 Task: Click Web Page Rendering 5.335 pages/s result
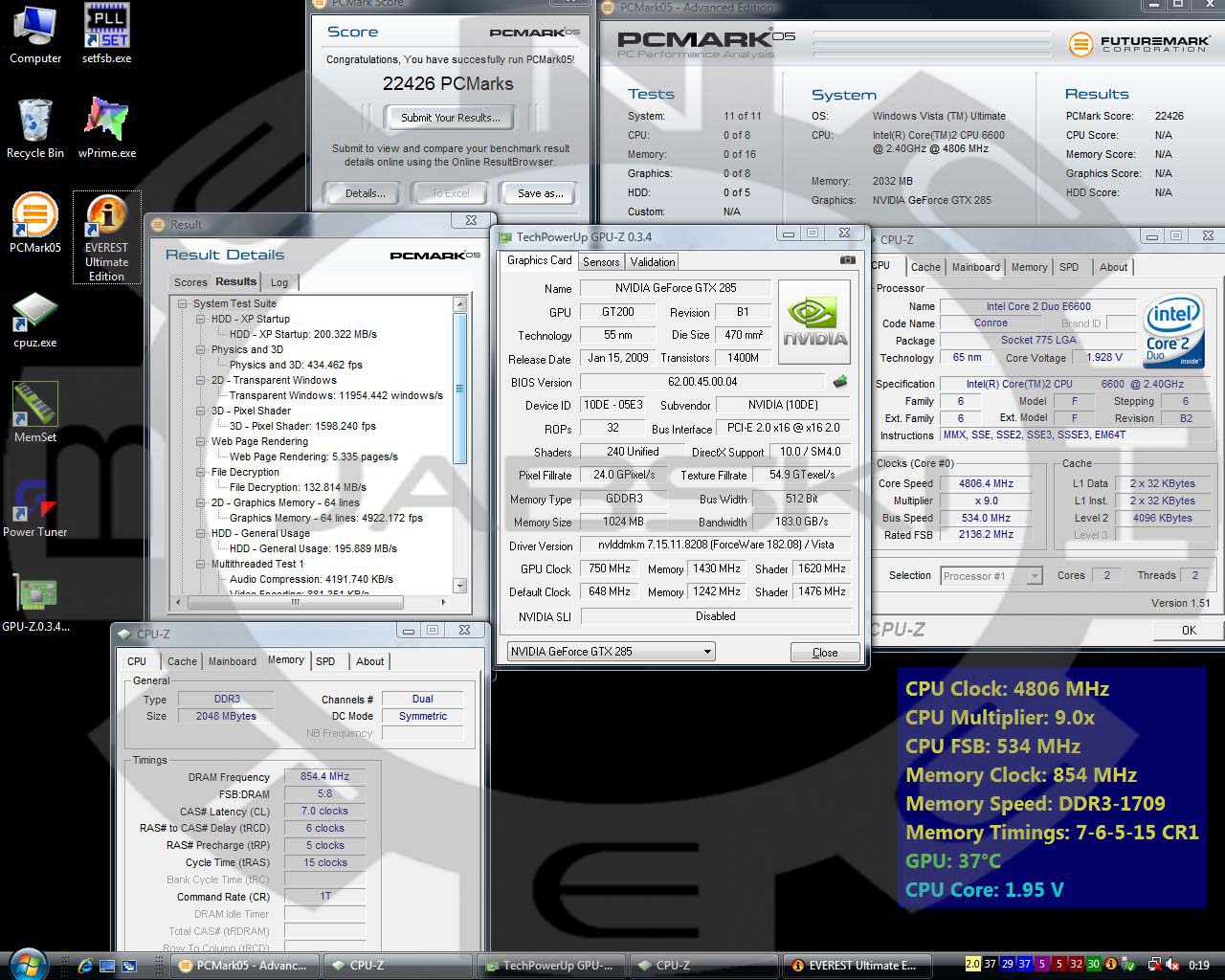point(314,457)
